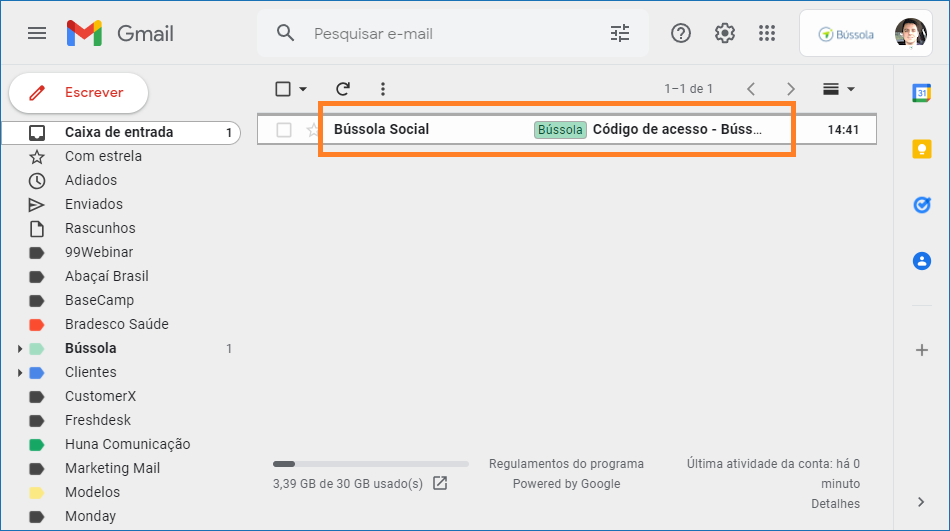The height and width of the screenshot is (531, 950).
Task: Open the select dropdown arrow
Action: (x=303, y=89)
